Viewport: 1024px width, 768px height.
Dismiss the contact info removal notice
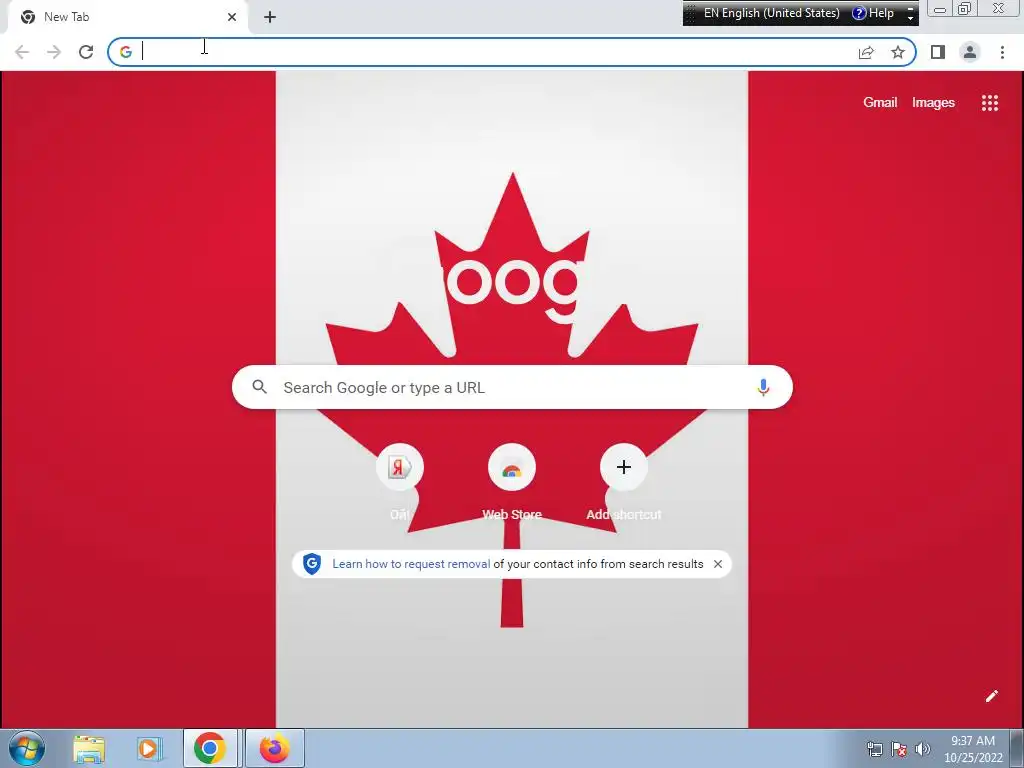click(x=718, y=564)
